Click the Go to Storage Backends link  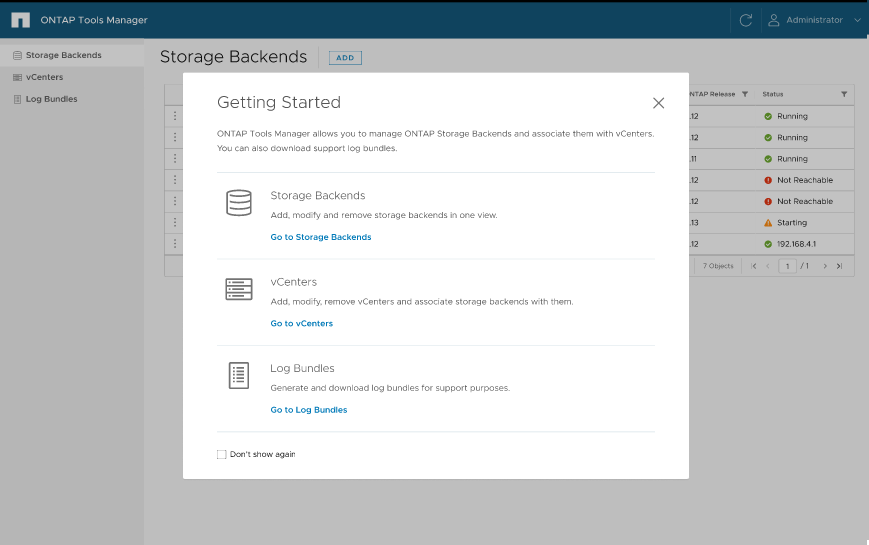pyautogui.click(x=320, y=237)
